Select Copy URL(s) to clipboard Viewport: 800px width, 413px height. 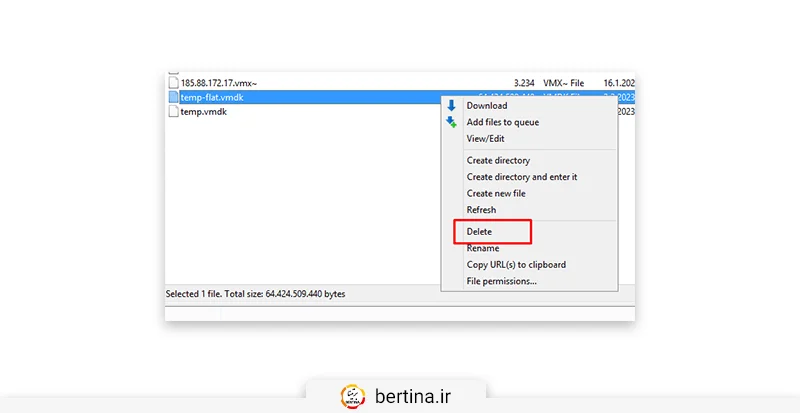[516, 265]
